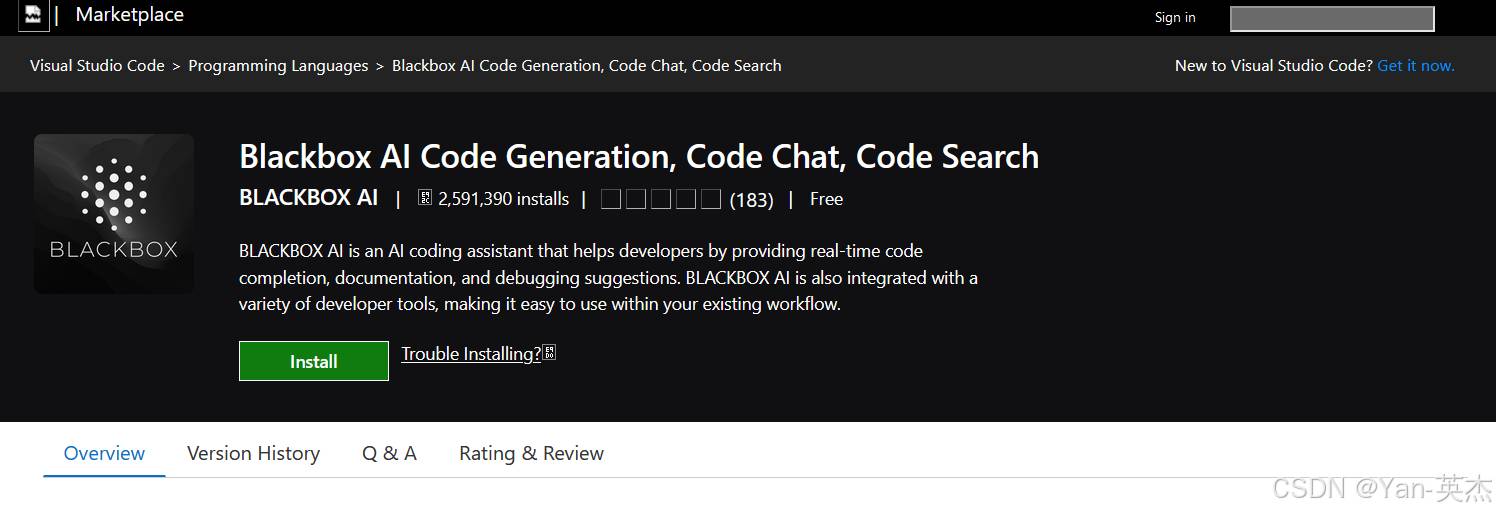Click the Blackbox extension logo image
Image resolution: width=1496 pixels, height=514 pixels.
[x=114, y=214]
